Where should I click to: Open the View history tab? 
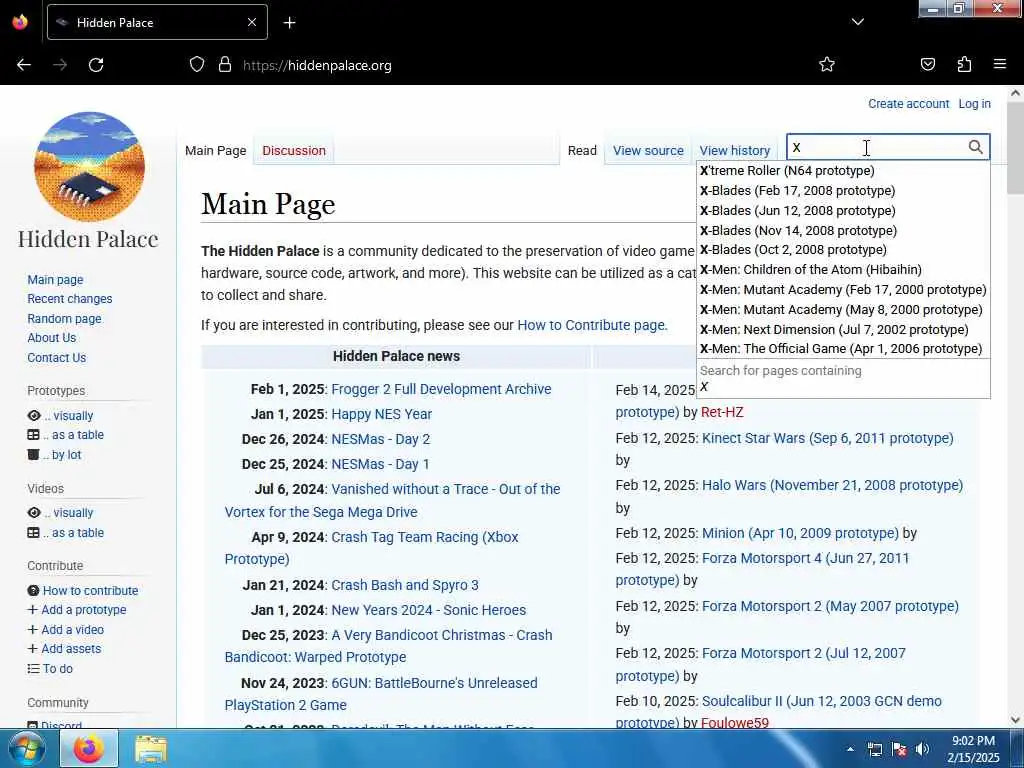pyautogui.click(x=735, y=150)
